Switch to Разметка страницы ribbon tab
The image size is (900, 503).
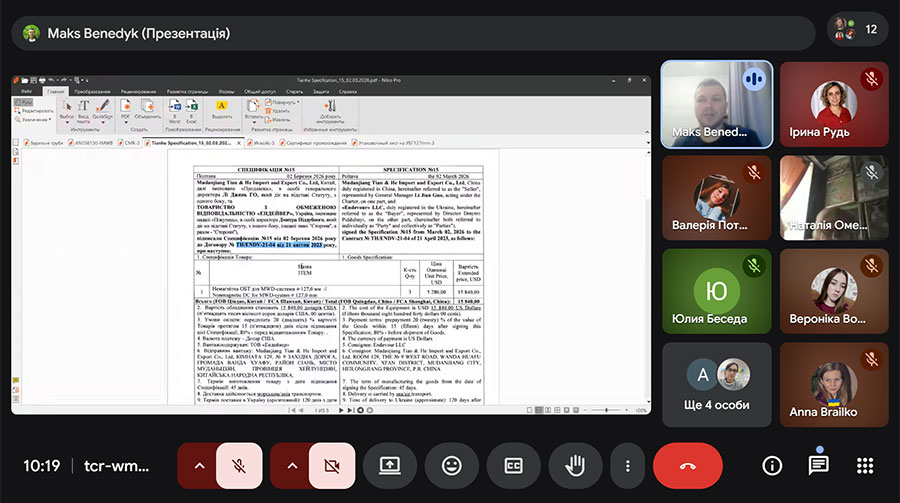[188, 91]
